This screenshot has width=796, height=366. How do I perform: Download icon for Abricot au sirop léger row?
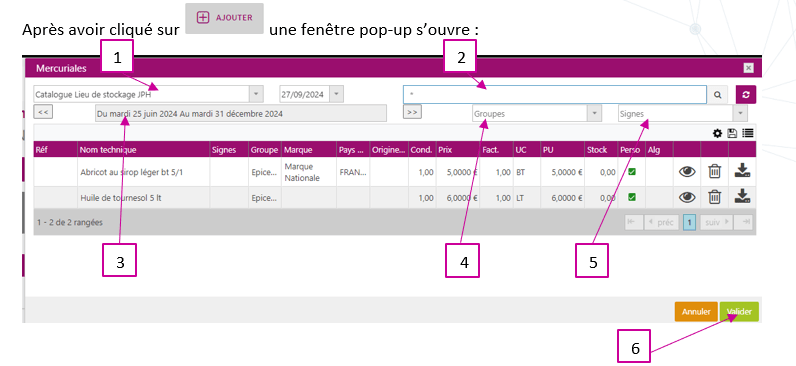point(742,172)
